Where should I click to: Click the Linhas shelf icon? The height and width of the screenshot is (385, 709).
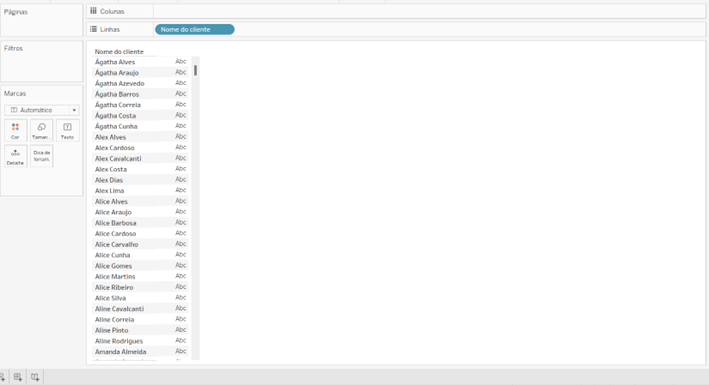point(93,29)
